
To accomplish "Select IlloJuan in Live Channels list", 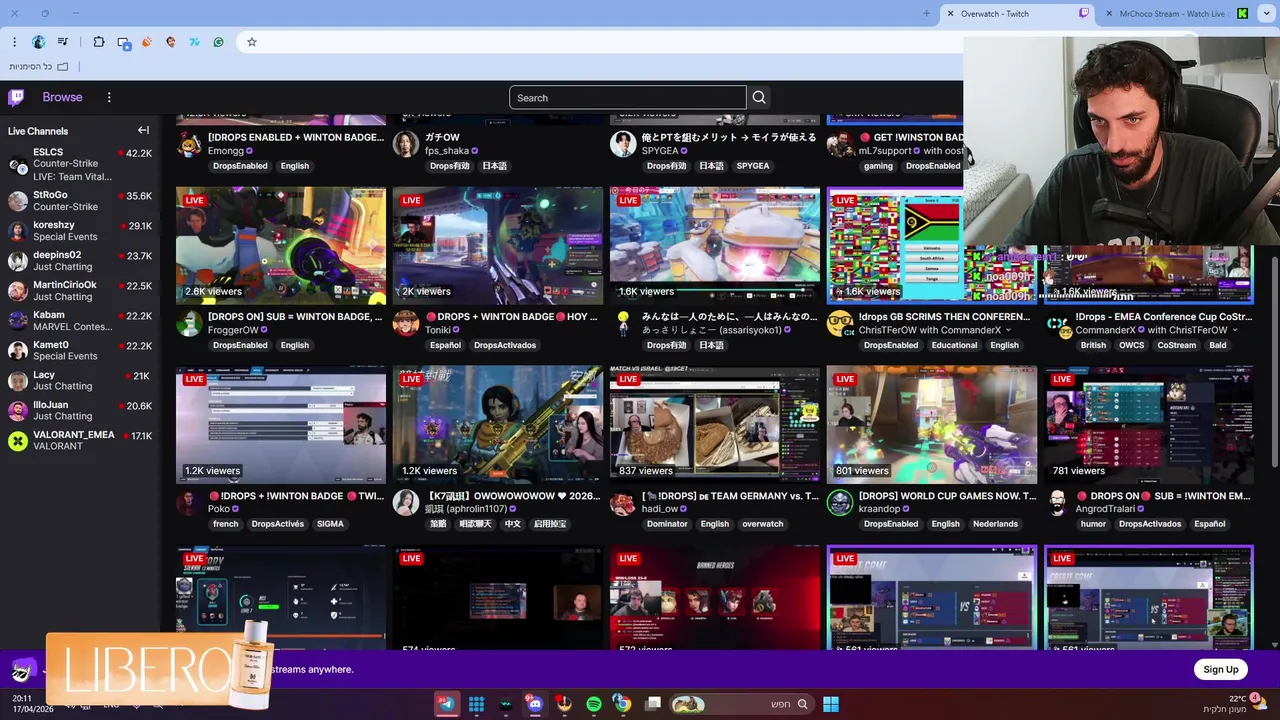I will click(x=80, y=411).
